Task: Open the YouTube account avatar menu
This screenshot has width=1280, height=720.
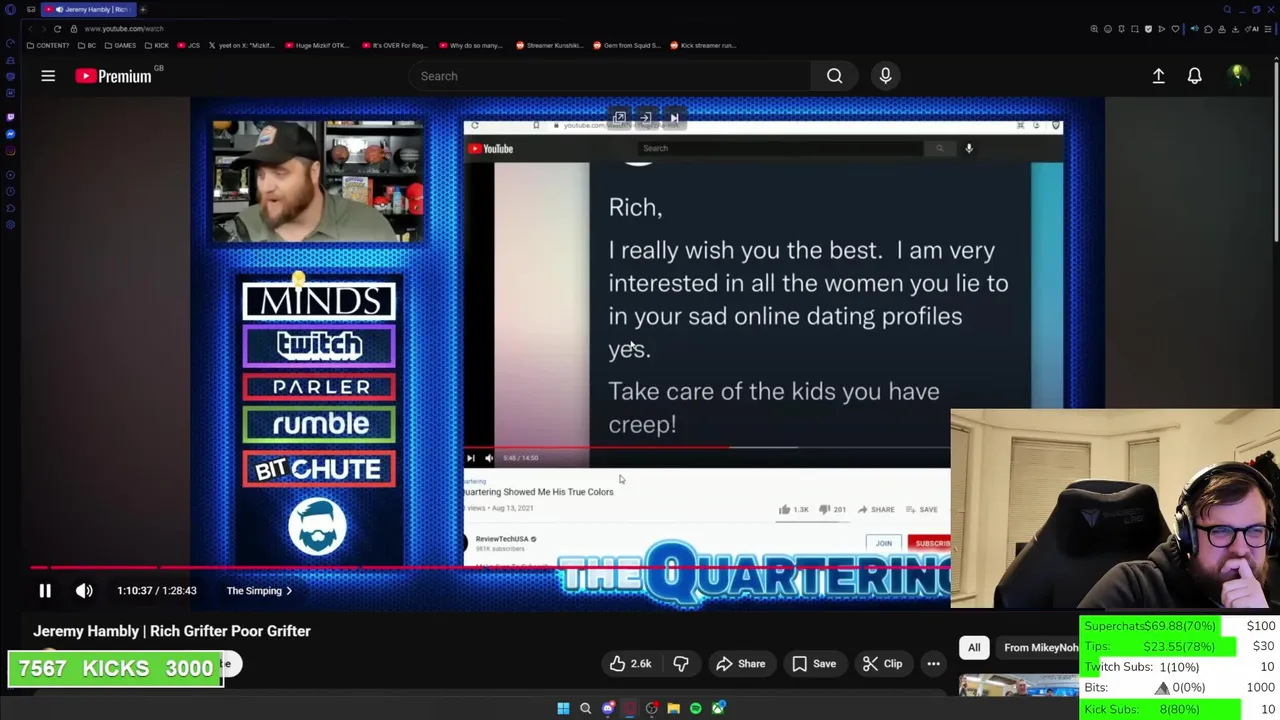Action: (1238, 76)
